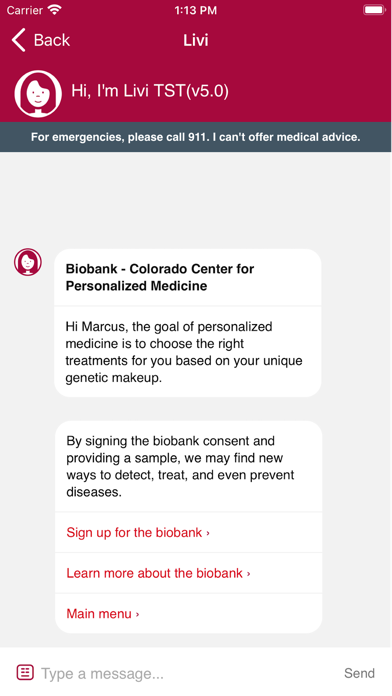Open Learn more about the biobank

(188, 573)
